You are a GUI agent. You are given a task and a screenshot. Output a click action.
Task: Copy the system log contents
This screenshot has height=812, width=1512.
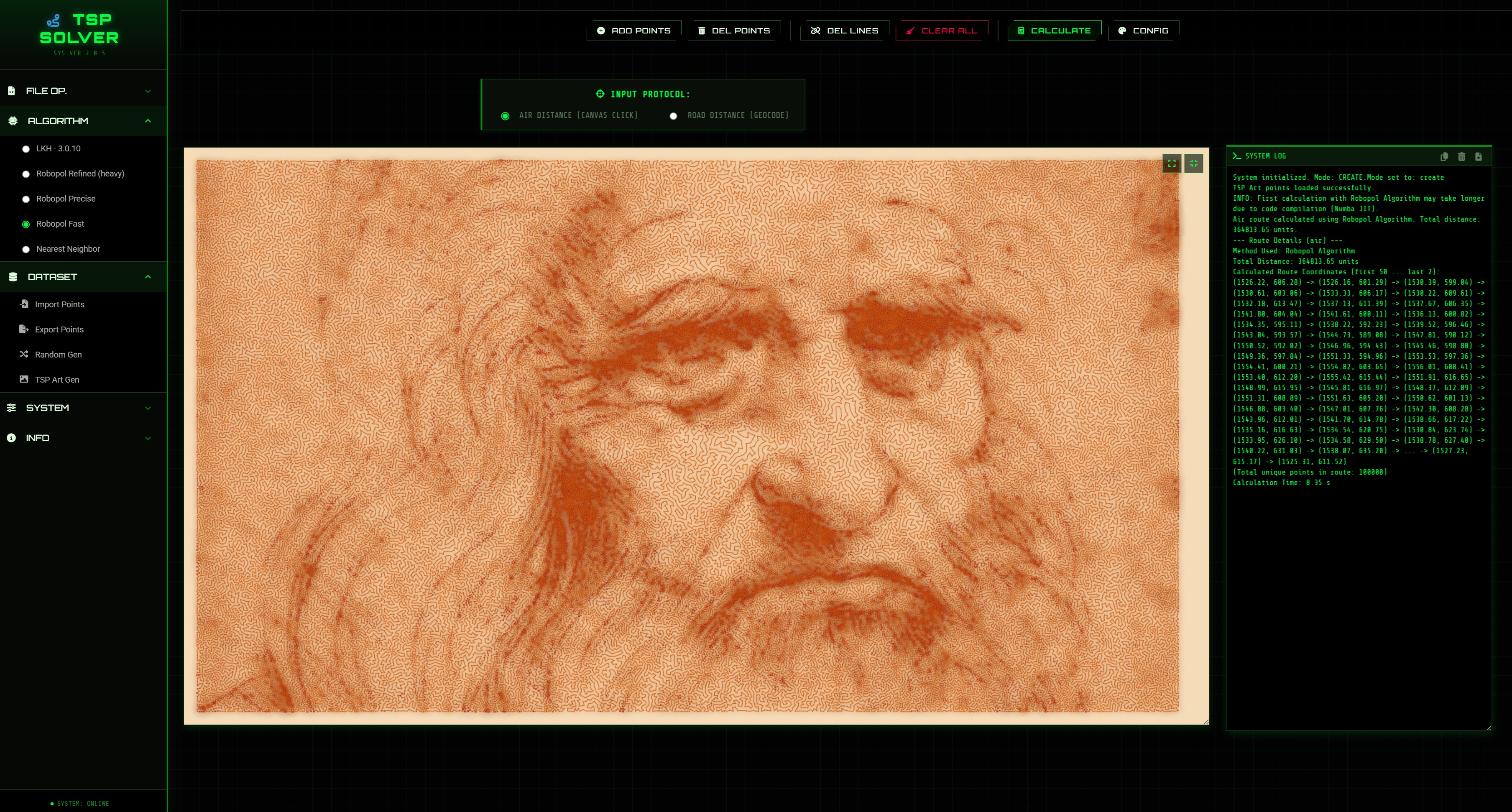[1444, 156]
